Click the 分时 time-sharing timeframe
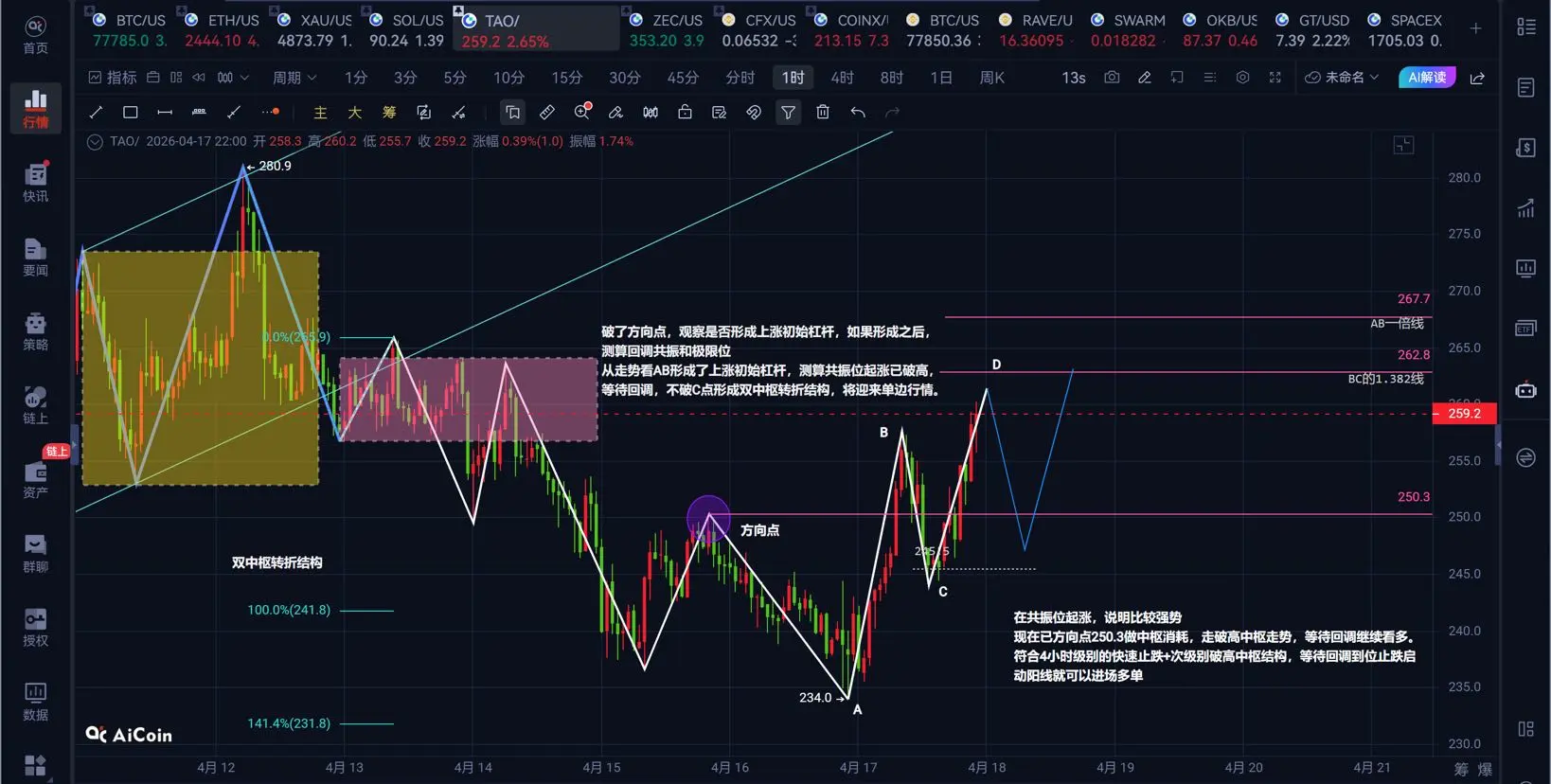Image resolution: width=1551 pixels, height=784 pixels. [x=740, y=78]
